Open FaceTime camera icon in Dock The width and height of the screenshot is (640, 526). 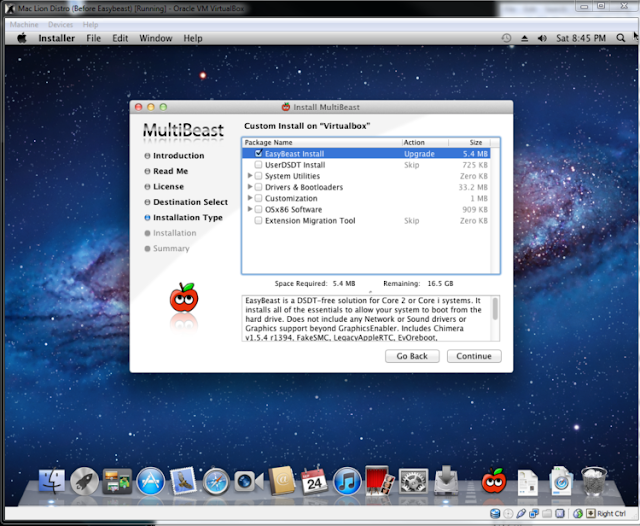click(248, 482)
